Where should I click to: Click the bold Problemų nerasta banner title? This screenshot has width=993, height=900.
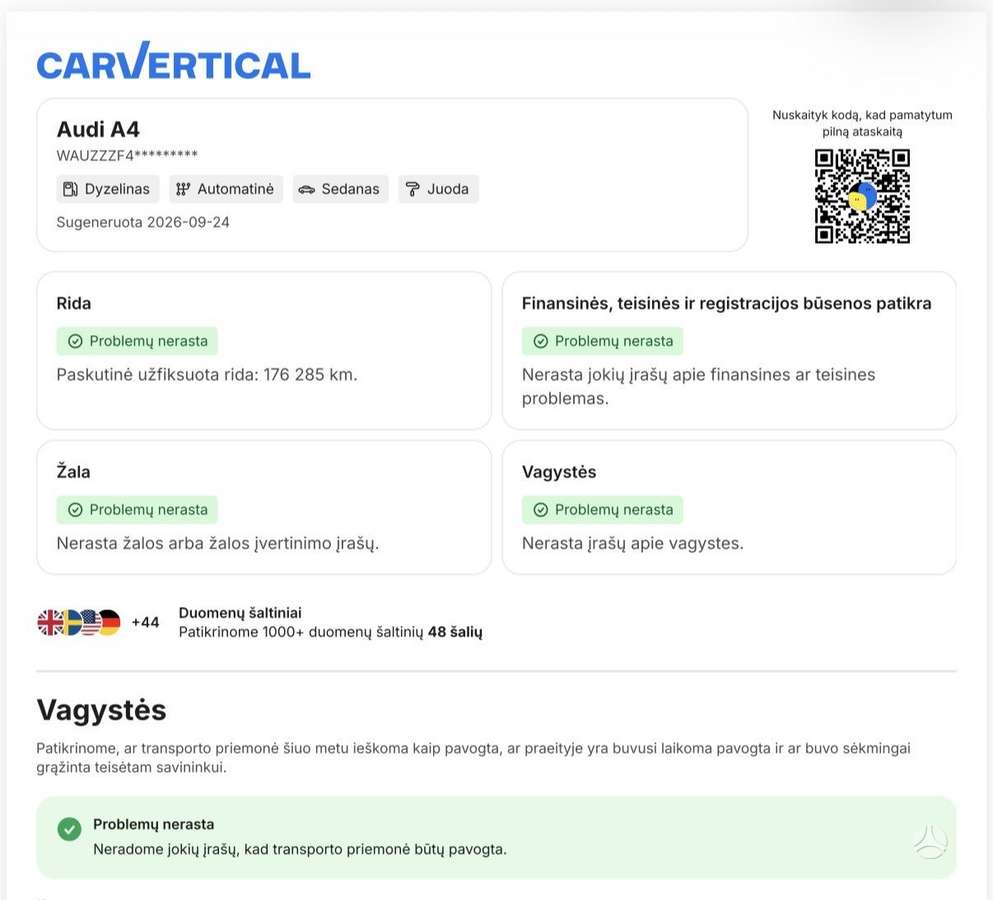click(x=154, y=824)
